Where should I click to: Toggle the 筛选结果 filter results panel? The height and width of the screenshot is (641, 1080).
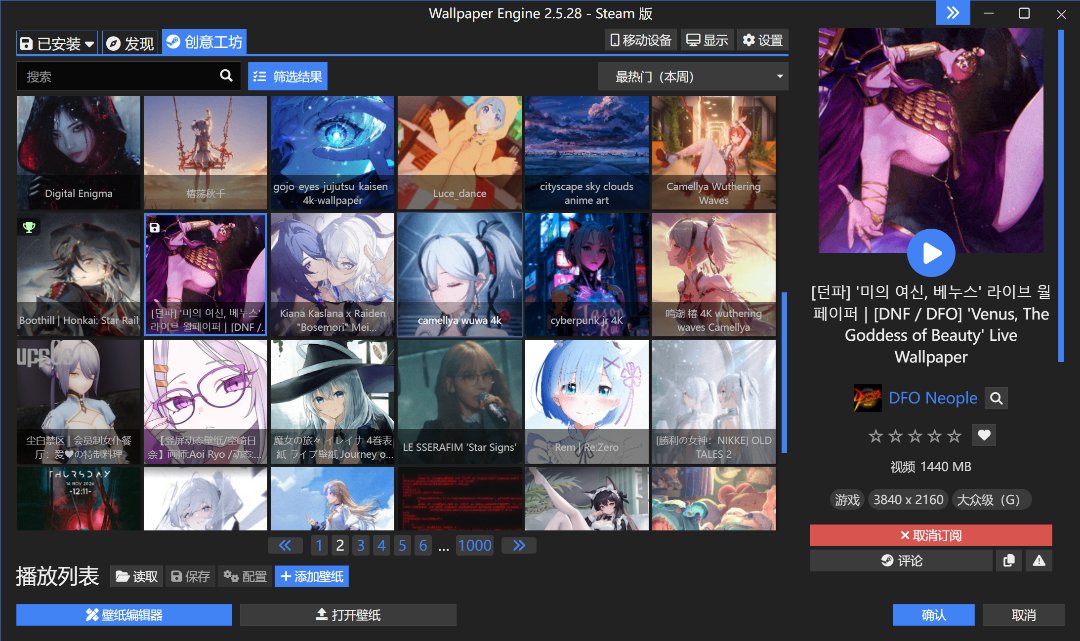[287, 76]
